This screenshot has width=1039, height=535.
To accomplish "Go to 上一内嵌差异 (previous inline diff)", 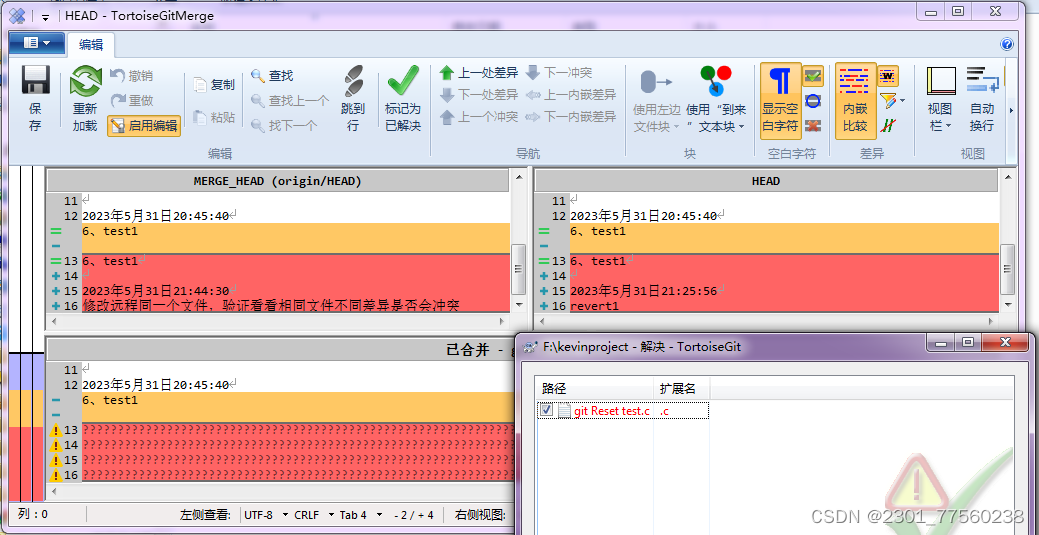I will click(571, 95).
